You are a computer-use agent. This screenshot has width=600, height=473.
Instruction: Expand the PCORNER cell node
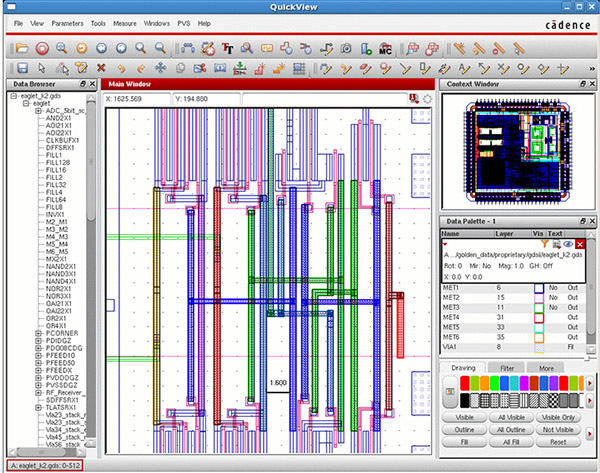pyautogui.click(x=38, y=333)
